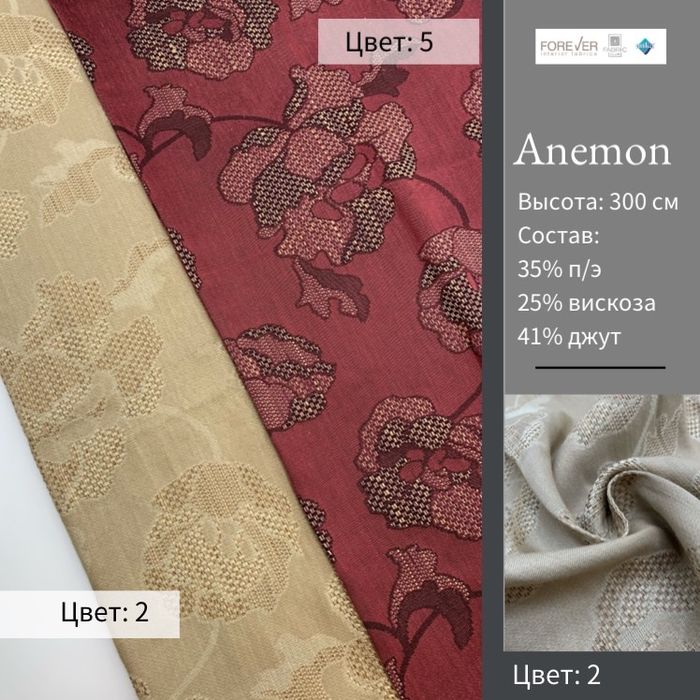
Task: Click the 'Состав:' heading
Action: (x=558, y=235)
